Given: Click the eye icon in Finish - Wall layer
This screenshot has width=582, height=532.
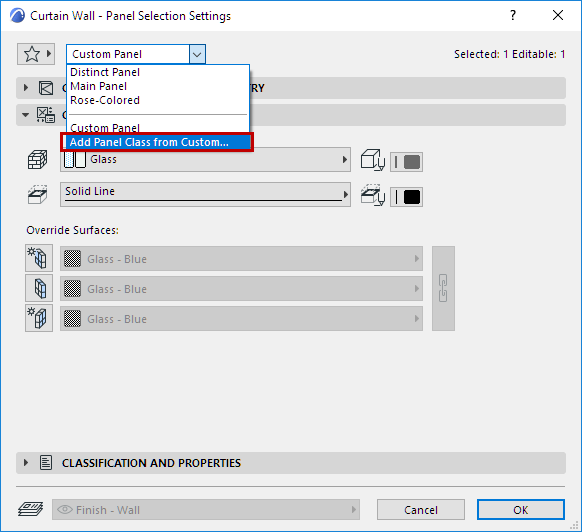Looking at the screenshot, I should pyautogui.click(x=65, y=510).
